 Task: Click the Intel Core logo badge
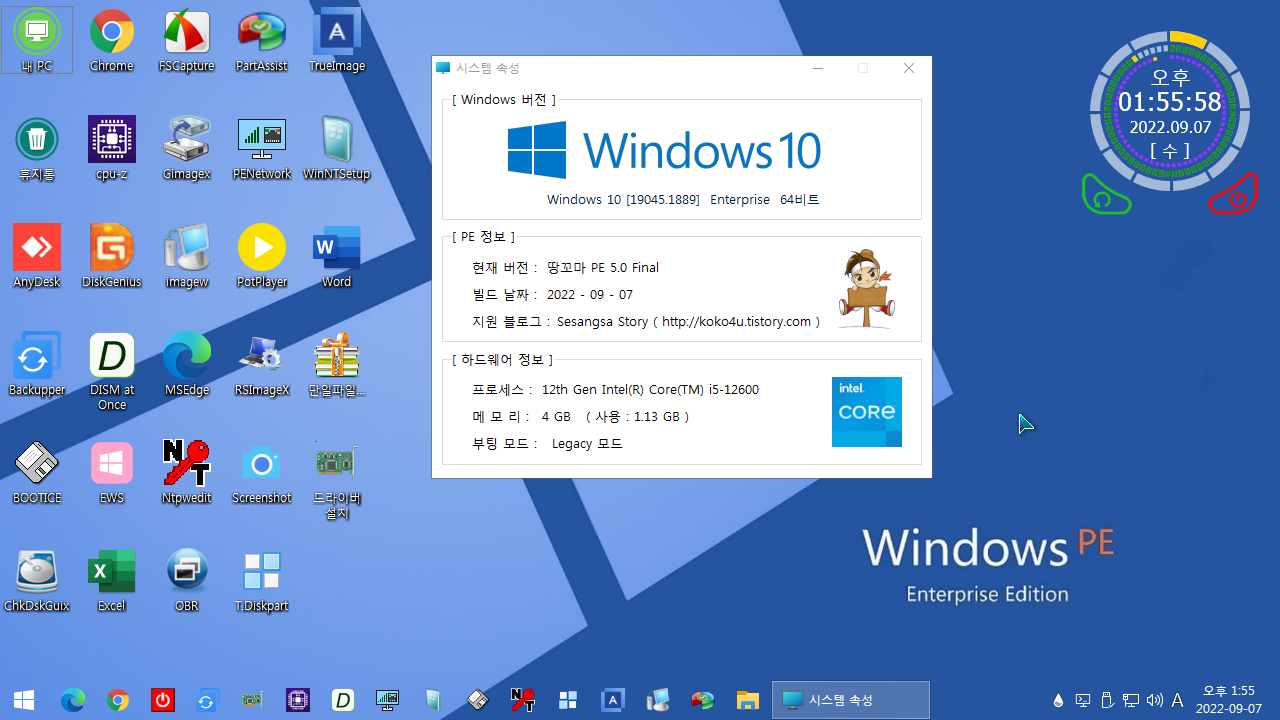pyautogui.click(x=867, y=412)
